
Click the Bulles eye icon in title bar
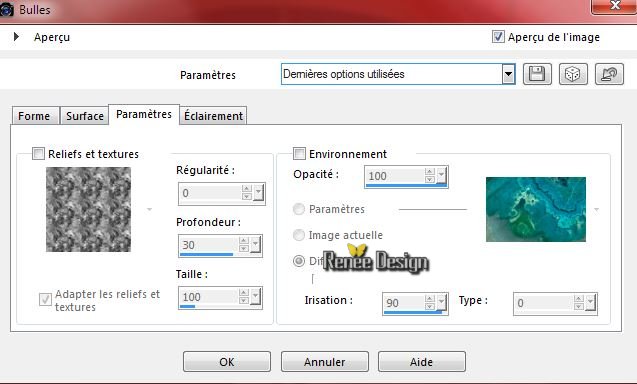pos(7,10)
